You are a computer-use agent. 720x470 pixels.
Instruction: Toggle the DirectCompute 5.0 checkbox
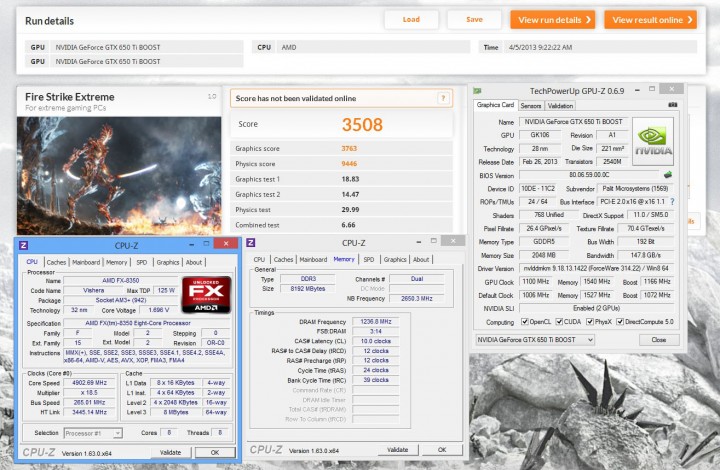pyautogui.click(x=620, y=322)
